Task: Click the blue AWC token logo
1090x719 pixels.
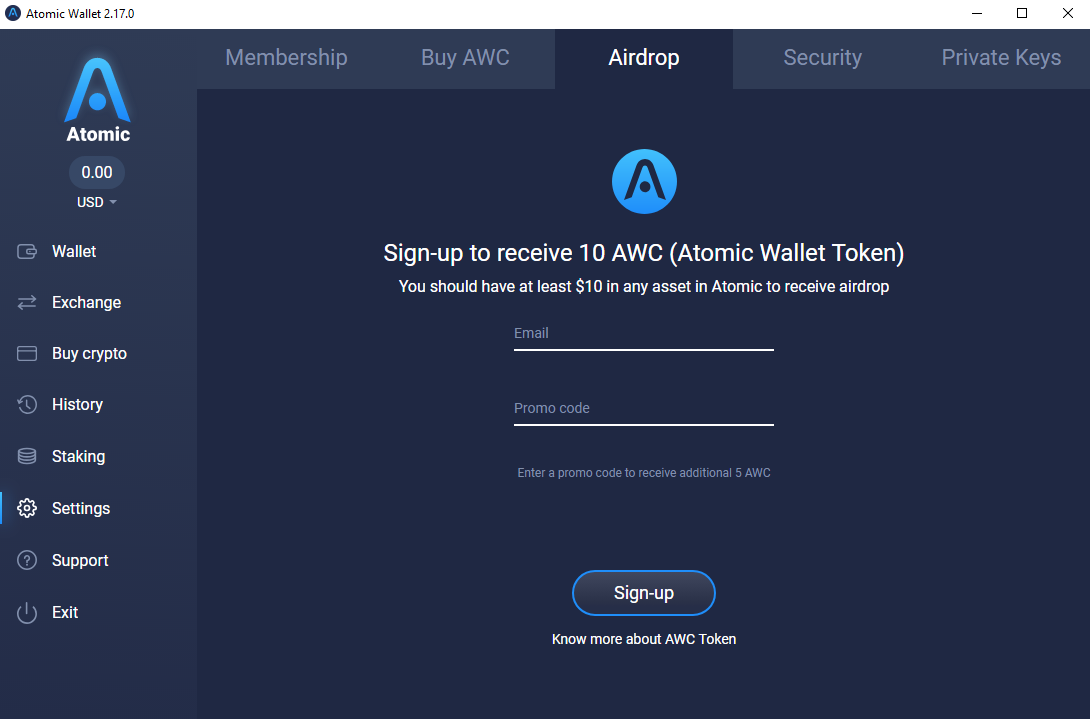Action: click(644, 181)
